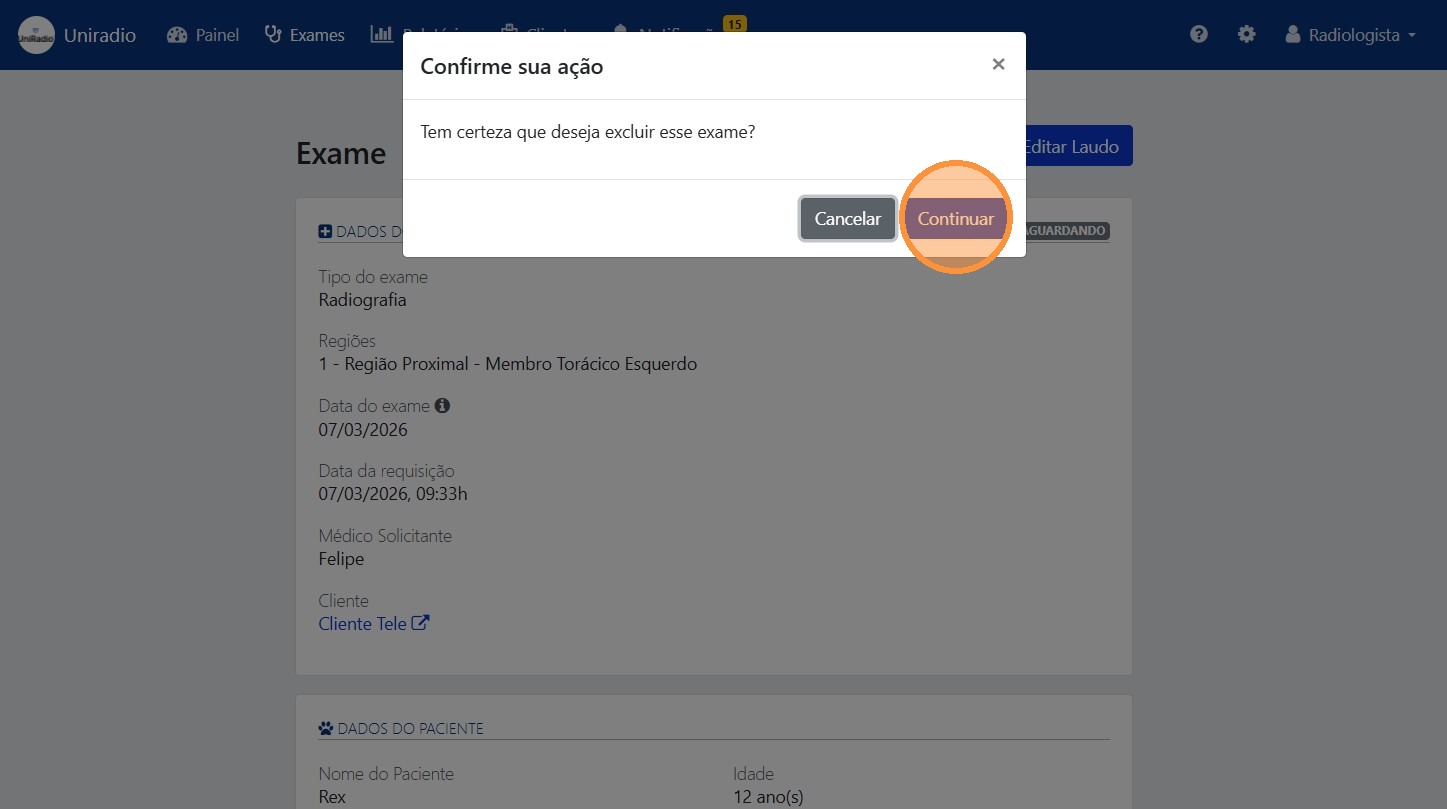Image resolution: width=1447 pixels, height=809 pixels.
Task: Click the user icon beside Radiologista
Action: point(1292,33)
